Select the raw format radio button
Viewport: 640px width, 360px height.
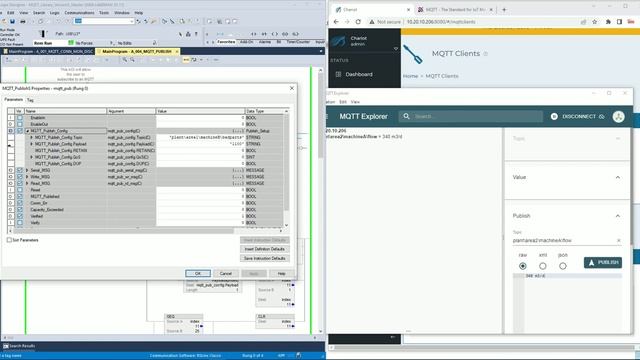coord(522,266)
